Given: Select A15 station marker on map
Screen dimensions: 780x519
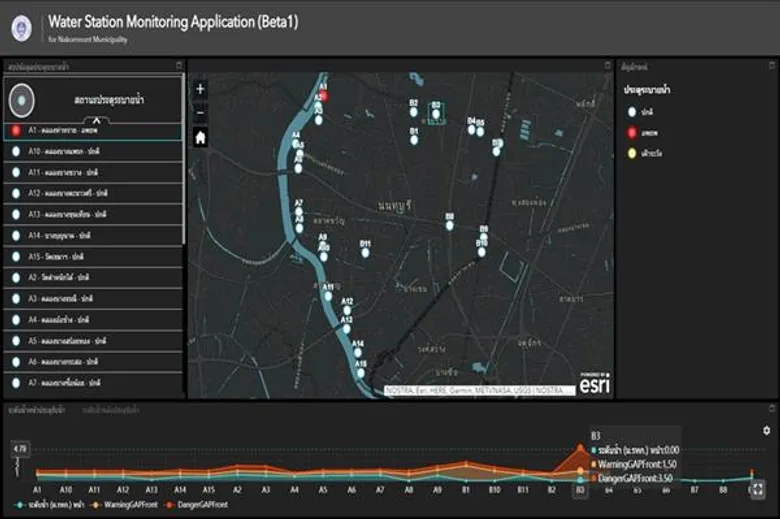Looking at the screenshot, I should (361, 373).
